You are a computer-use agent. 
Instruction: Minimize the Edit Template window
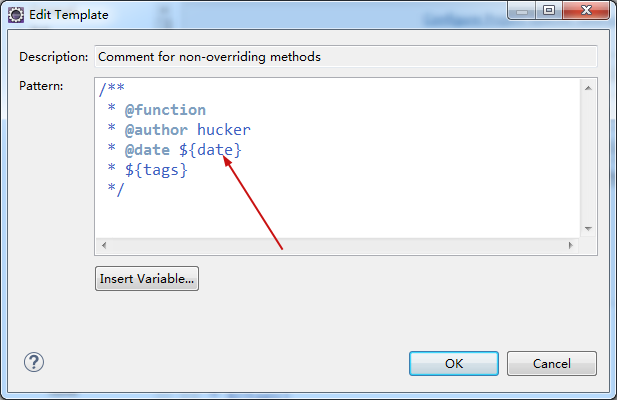click(x=520, y=11)
